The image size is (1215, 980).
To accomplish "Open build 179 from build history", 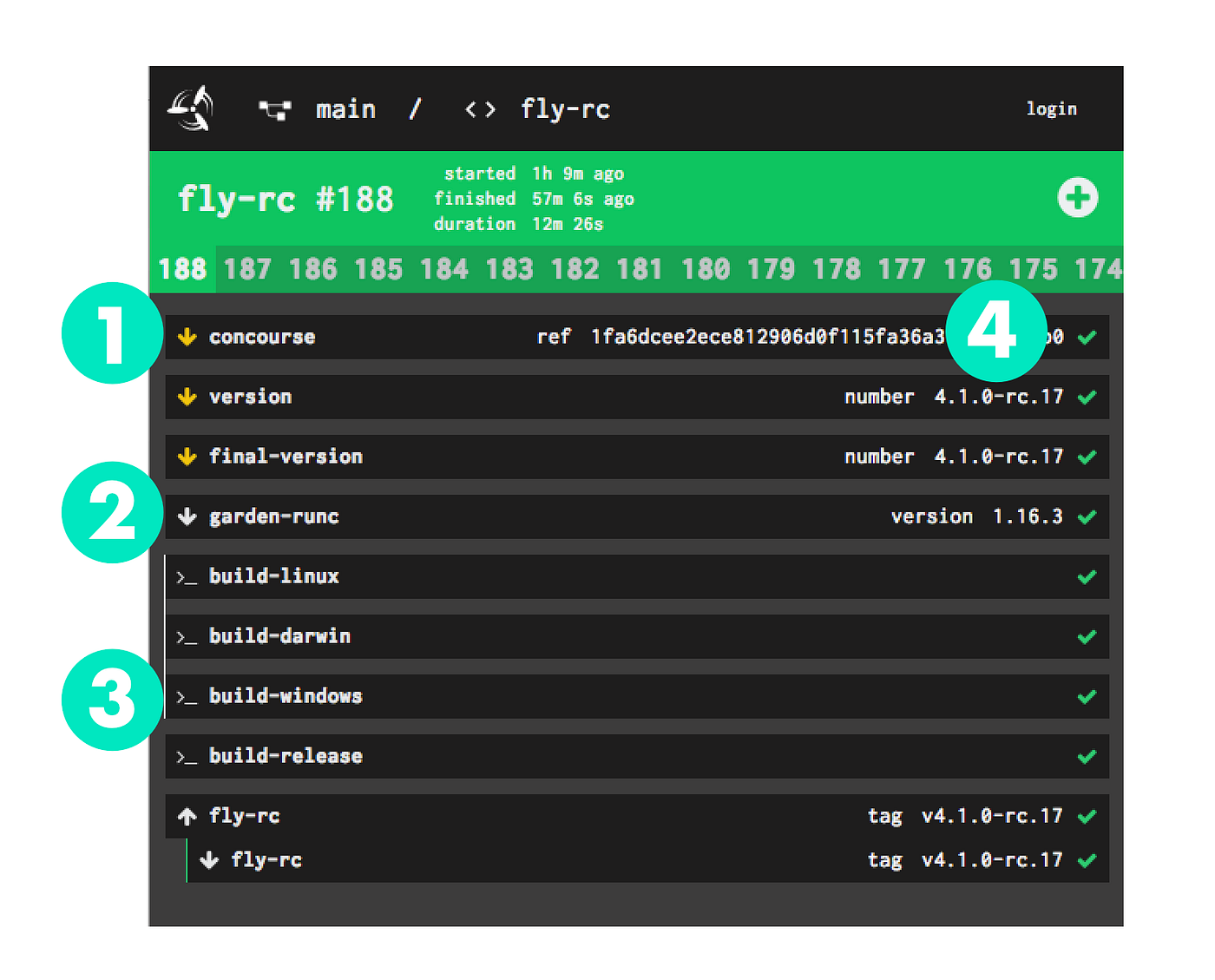I will (x=771, y=269).
